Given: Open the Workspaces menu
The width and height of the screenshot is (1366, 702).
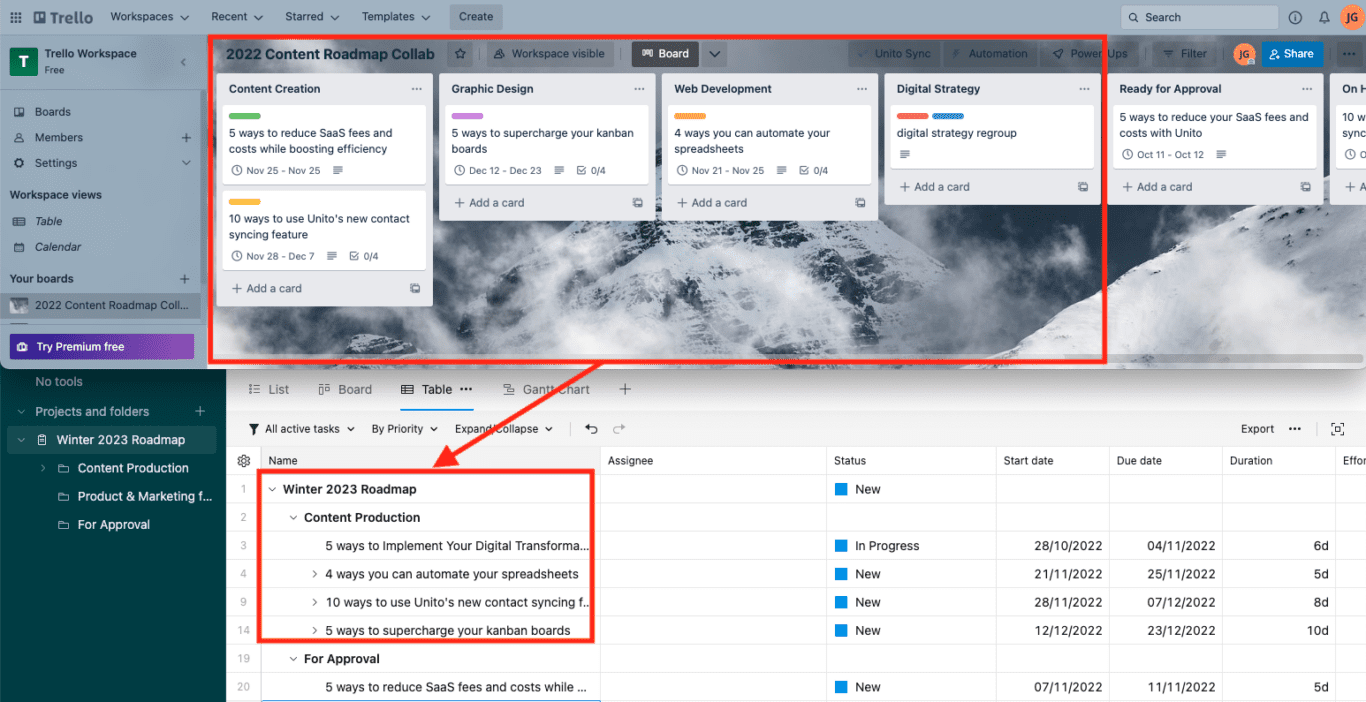Looking at the screenshot, I should click(150, 17).
